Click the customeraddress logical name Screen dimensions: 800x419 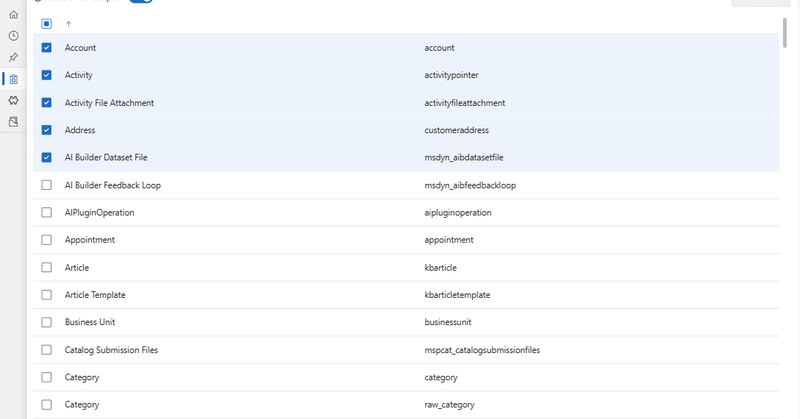[x=457, y=130]
